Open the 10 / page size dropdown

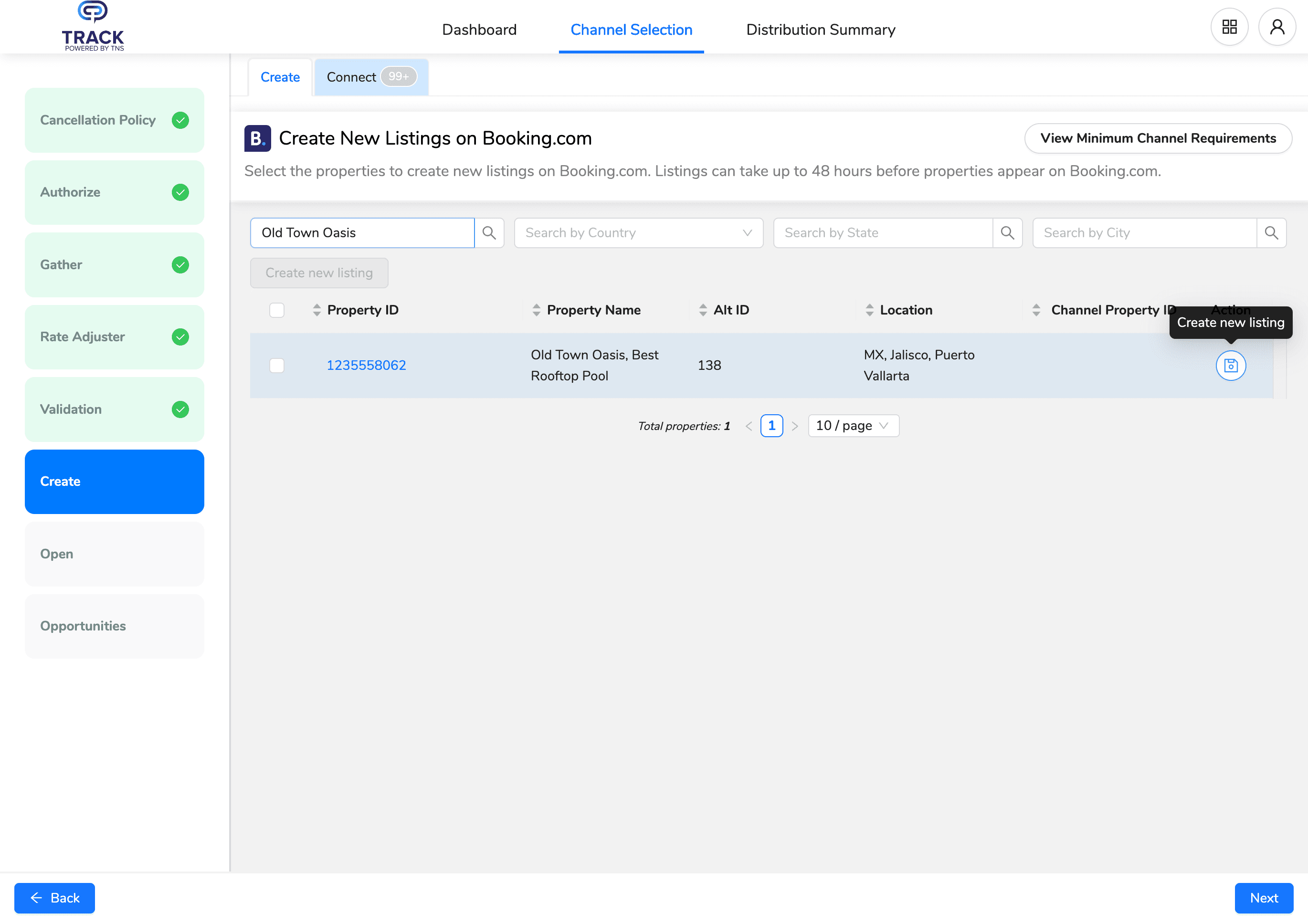[854, 426]
